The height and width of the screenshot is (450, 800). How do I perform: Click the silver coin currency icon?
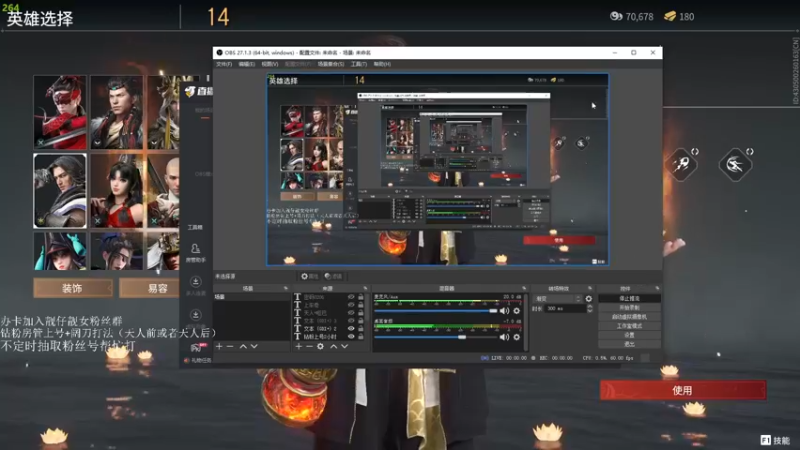(616, 16)
